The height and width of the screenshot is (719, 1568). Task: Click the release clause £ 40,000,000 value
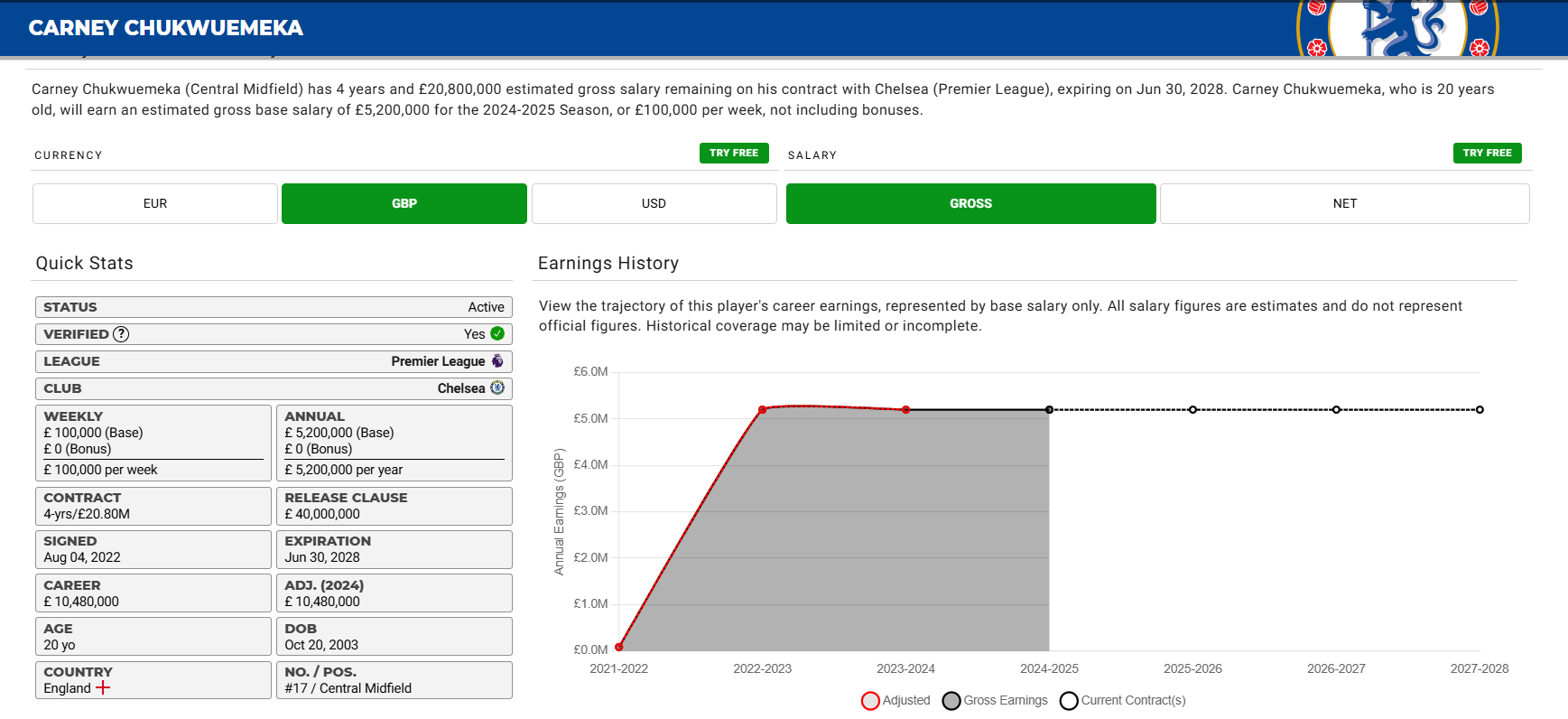(x=322, y=514)
